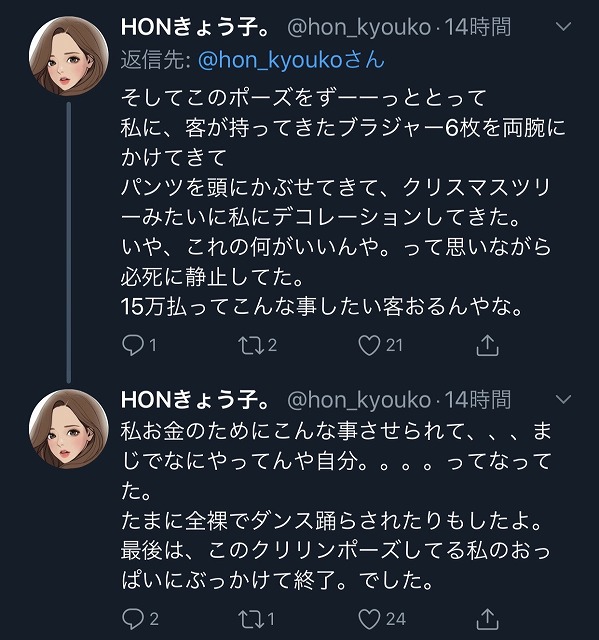Open the @hon_kyoukoさん reply-to link
The image size is (599, 640).
click(x=291, y=60)
